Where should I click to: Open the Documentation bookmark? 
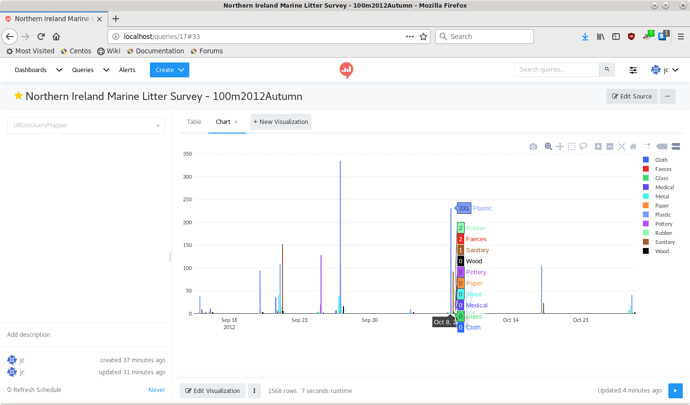tap(155, 51)
